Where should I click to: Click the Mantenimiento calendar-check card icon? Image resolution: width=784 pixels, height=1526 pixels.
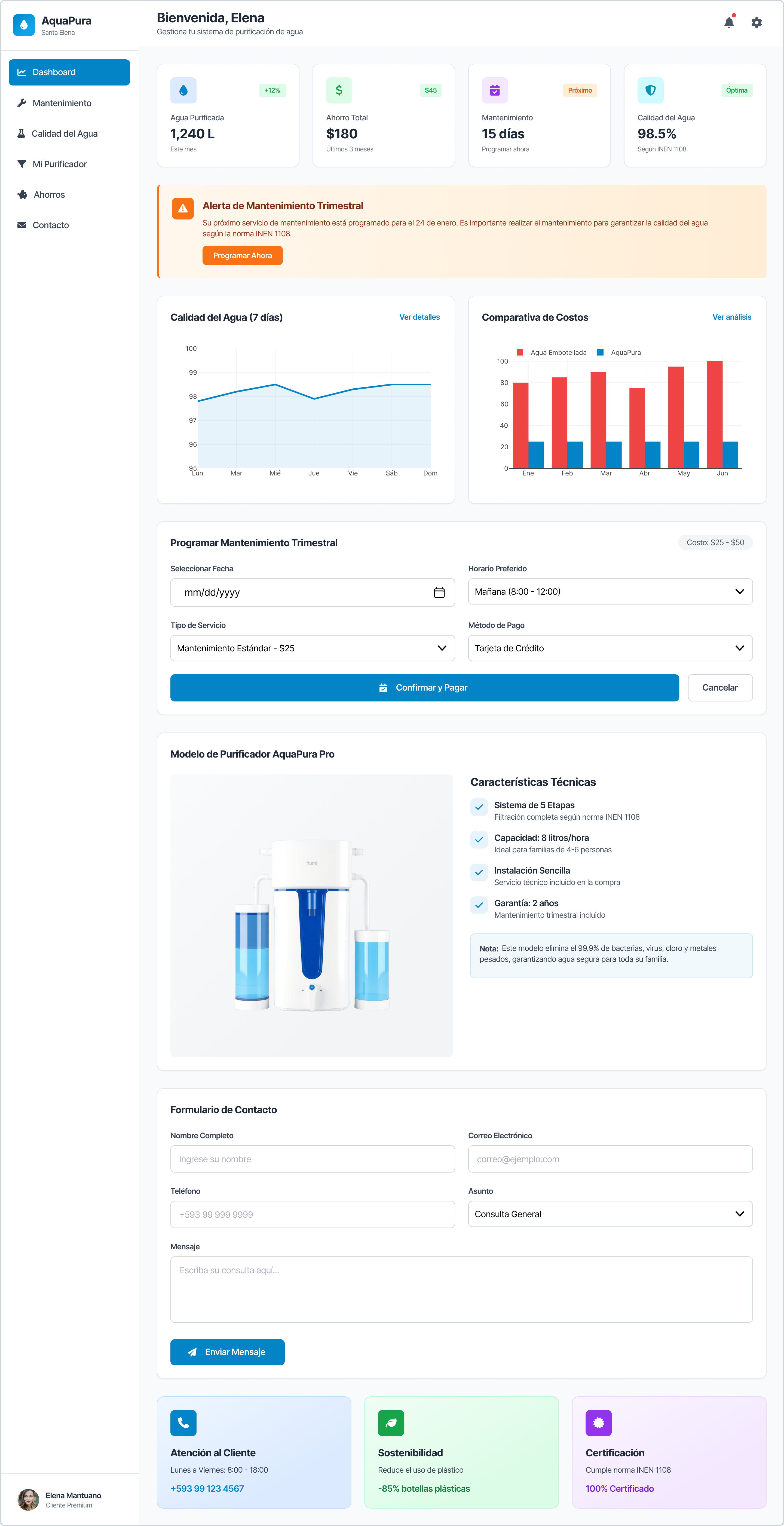(x=494, y=90)
